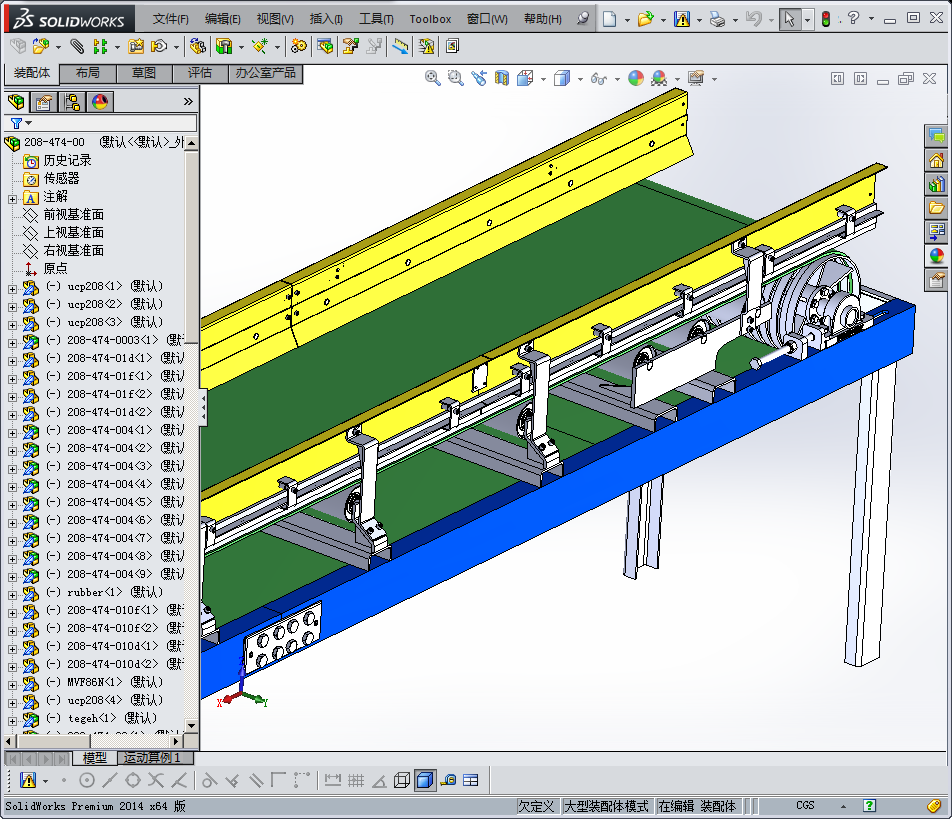Toggle the shaded cube display button
This screenshot has width=952, height=819.
[x=424, y=780]
